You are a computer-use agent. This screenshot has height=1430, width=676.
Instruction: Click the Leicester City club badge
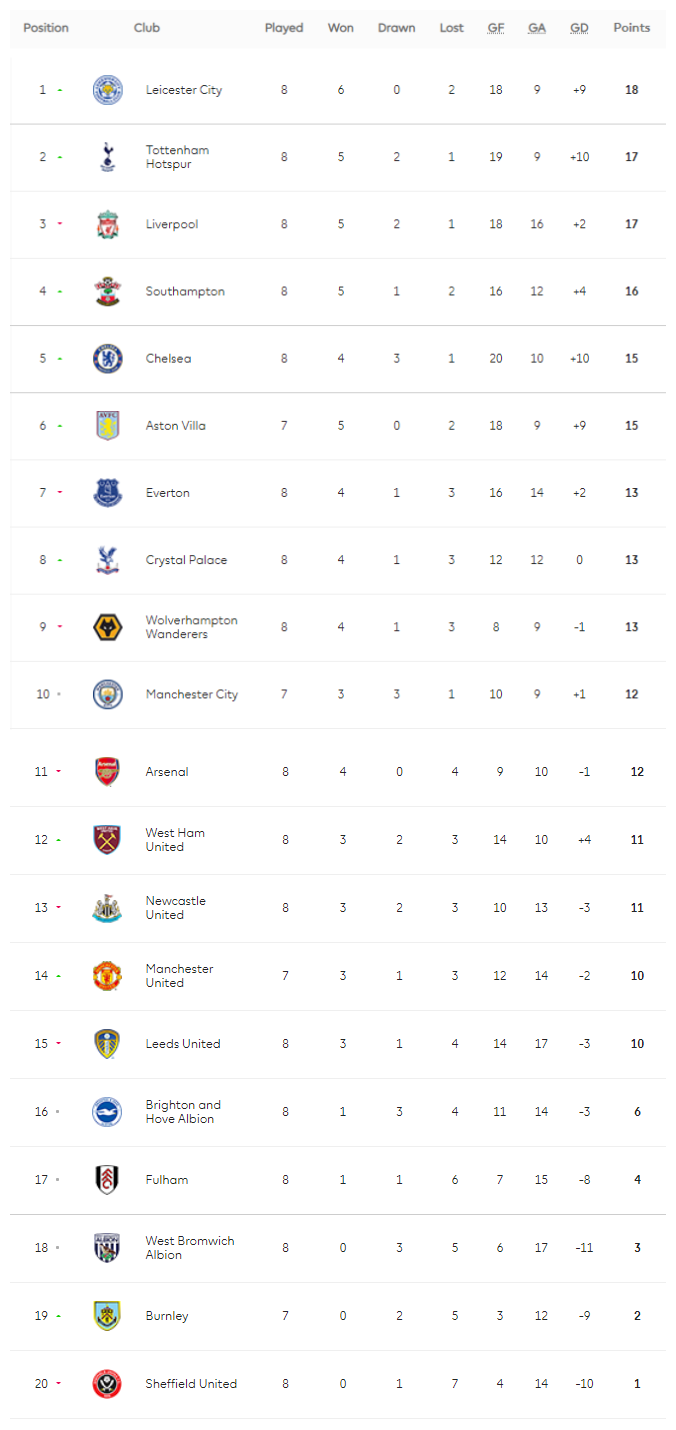pyautogui.click(x=108, y=90)
